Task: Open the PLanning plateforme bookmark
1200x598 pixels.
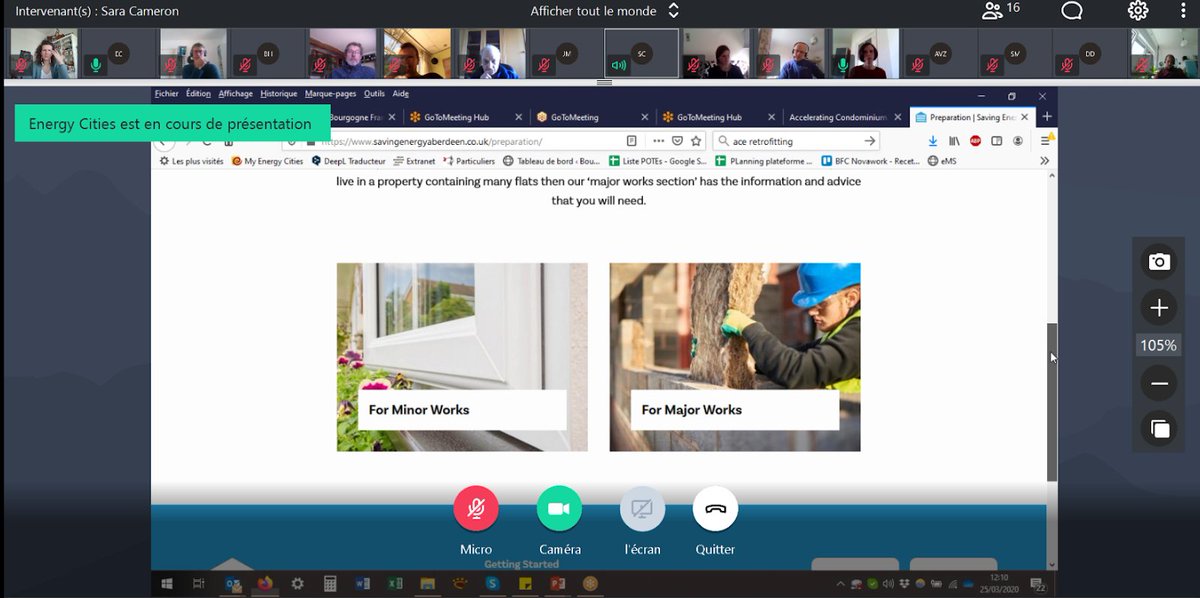Action: pos(764,161)
